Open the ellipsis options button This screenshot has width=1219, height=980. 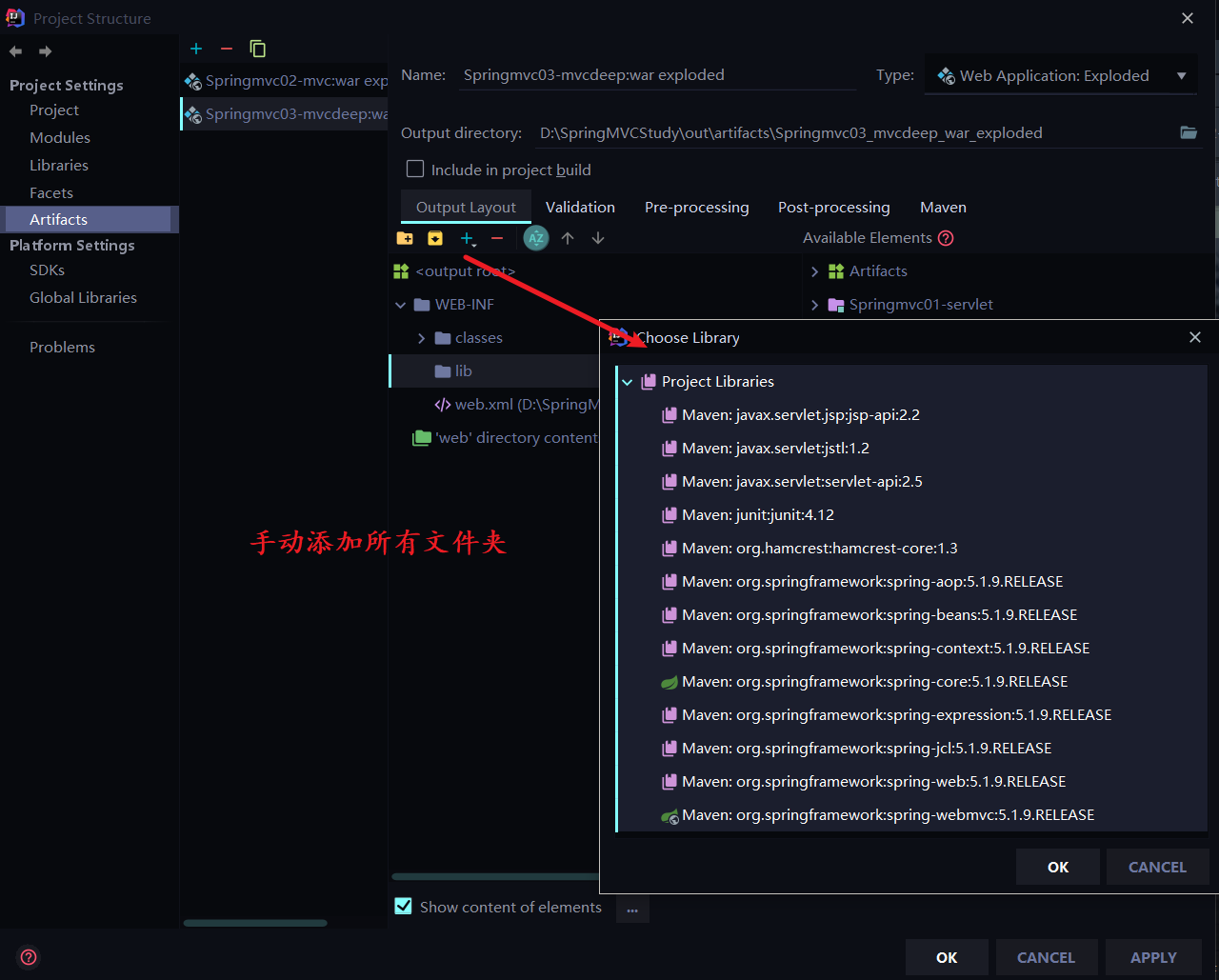(632, 909)
